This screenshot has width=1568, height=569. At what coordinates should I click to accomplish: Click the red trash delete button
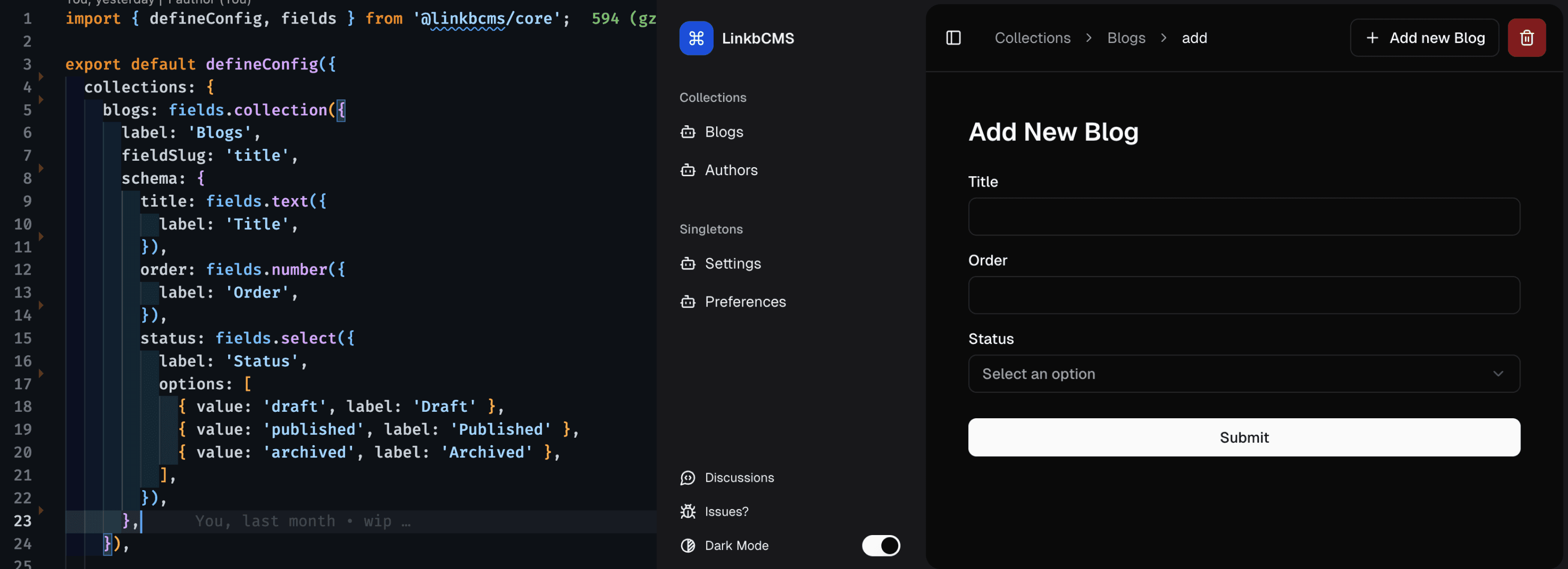(1526, 38)
